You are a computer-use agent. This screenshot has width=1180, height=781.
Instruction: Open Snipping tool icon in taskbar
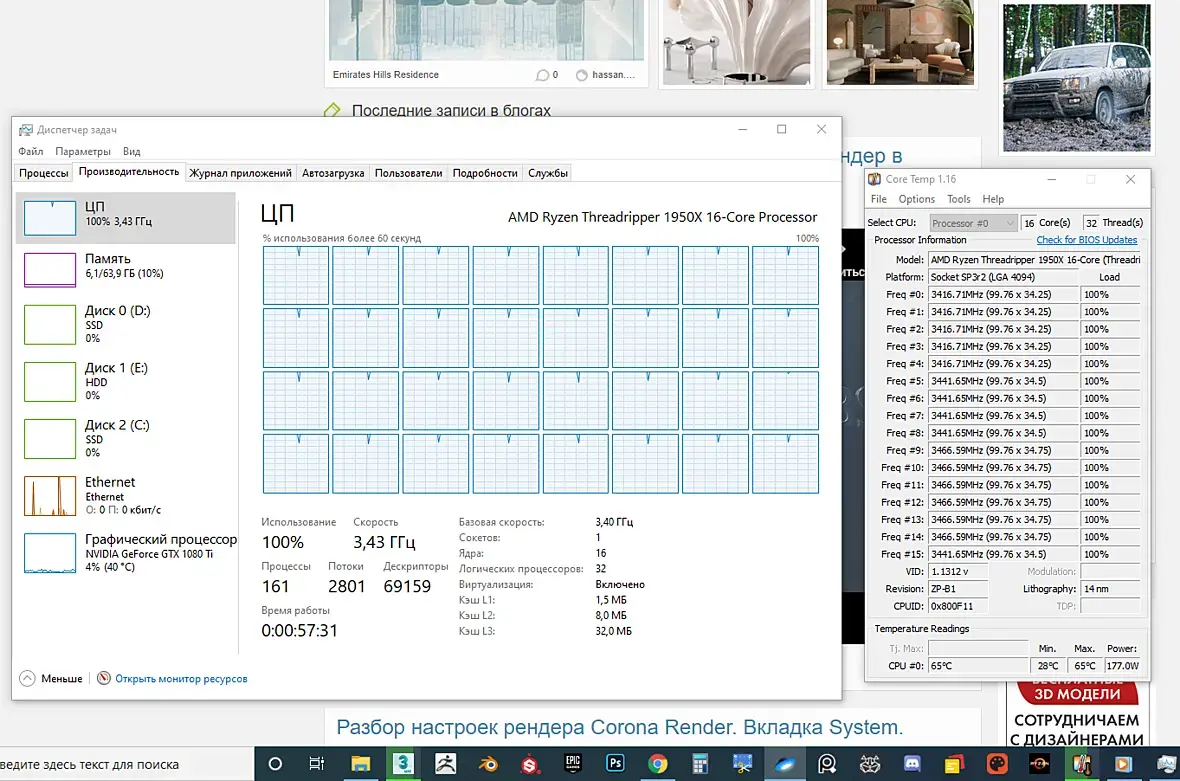[x=742, y=764]
